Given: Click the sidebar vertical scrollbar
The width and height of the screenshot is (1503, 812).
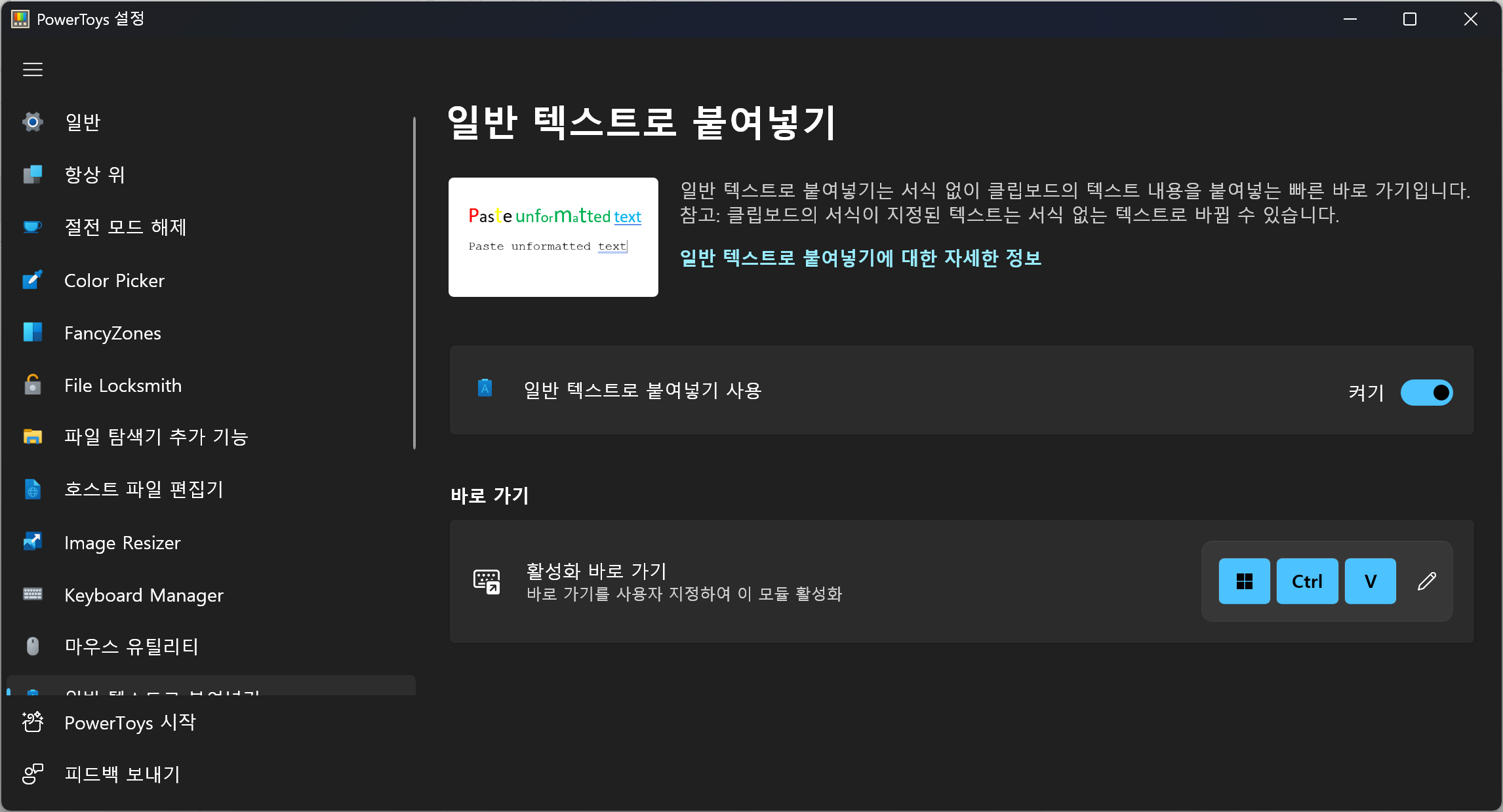Looking at the screenshot, I should (414, 283).
